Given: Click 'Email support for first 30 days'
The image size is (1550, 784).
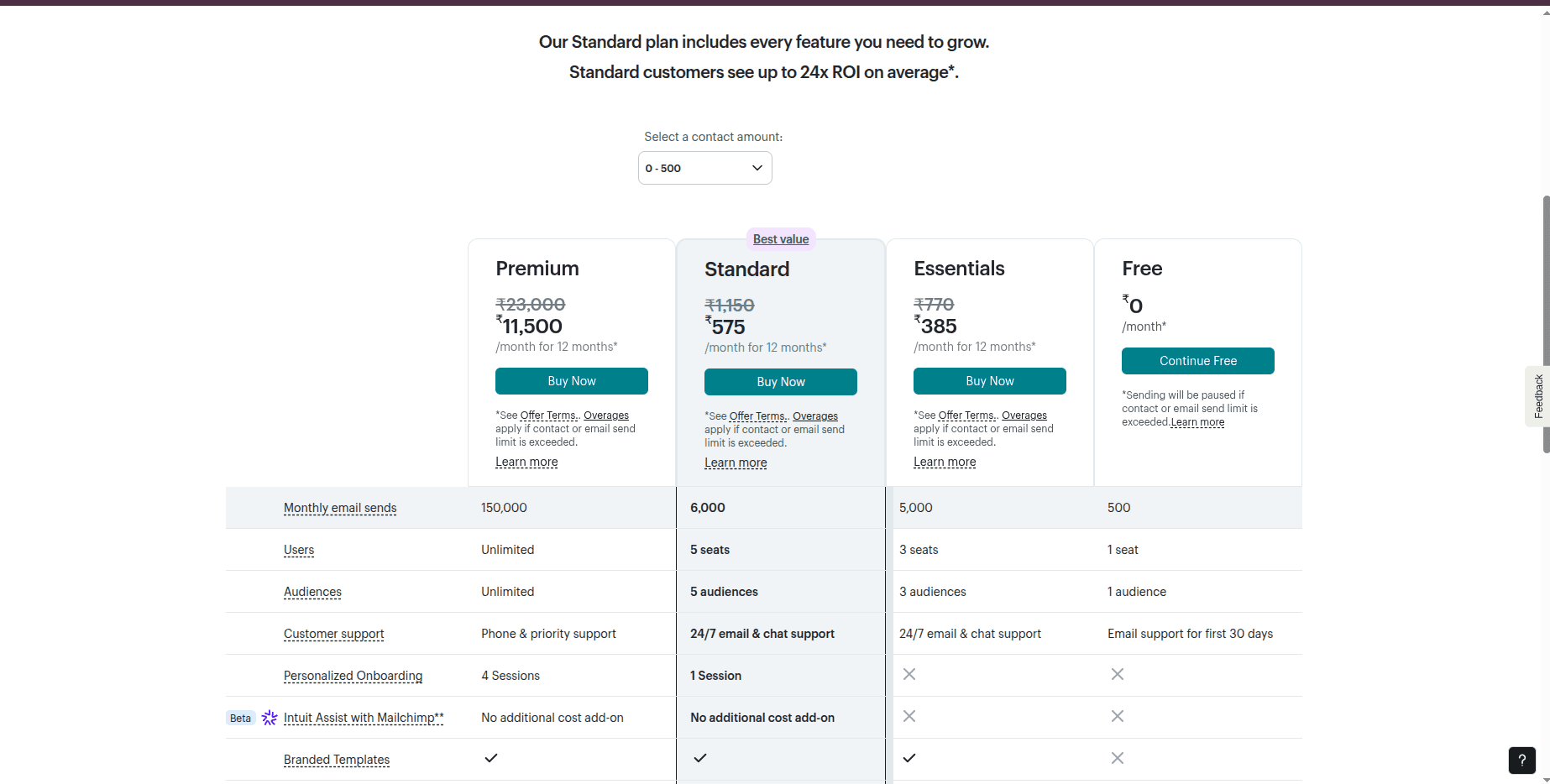Looking at the screenshot, I should click(1190, 634).
